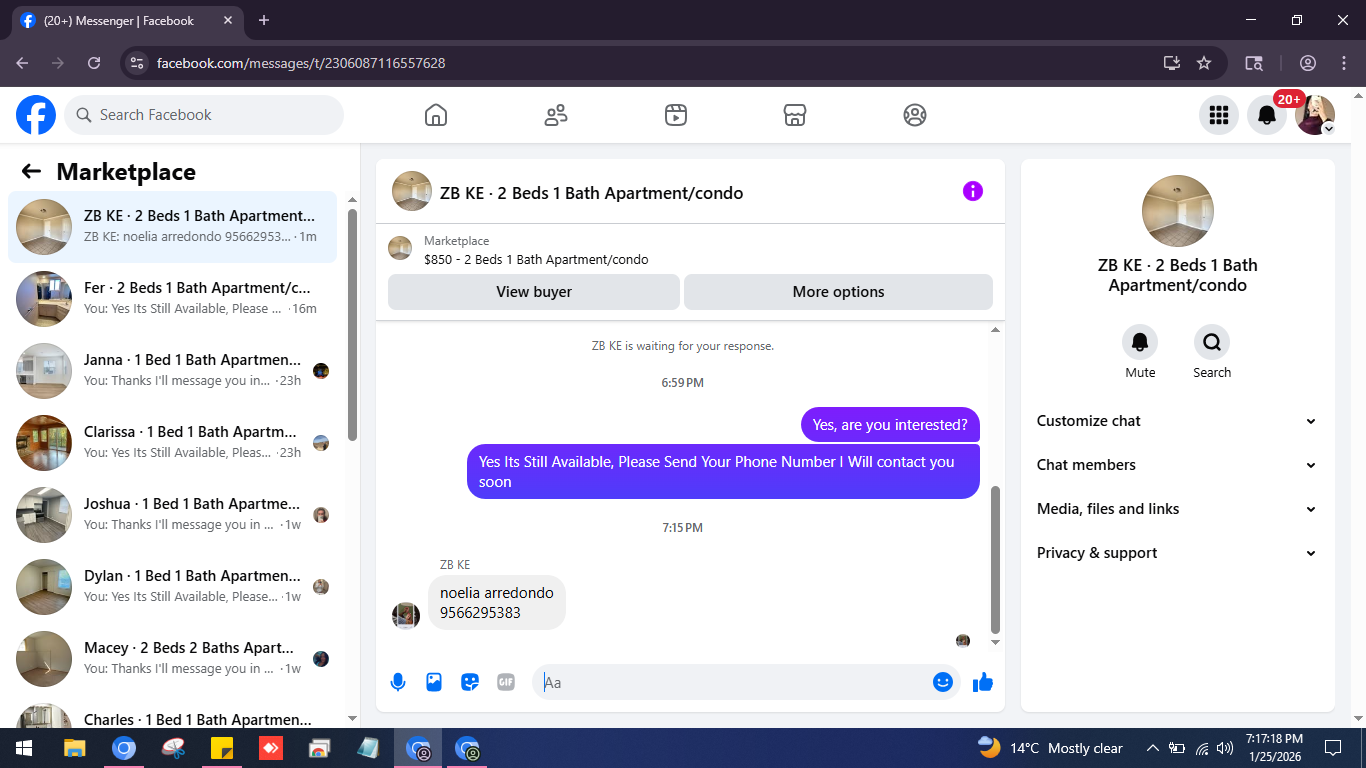Select the Messenger | Facebook browser tab
This screenshot has width=1366, height=768.
(127, 21)
